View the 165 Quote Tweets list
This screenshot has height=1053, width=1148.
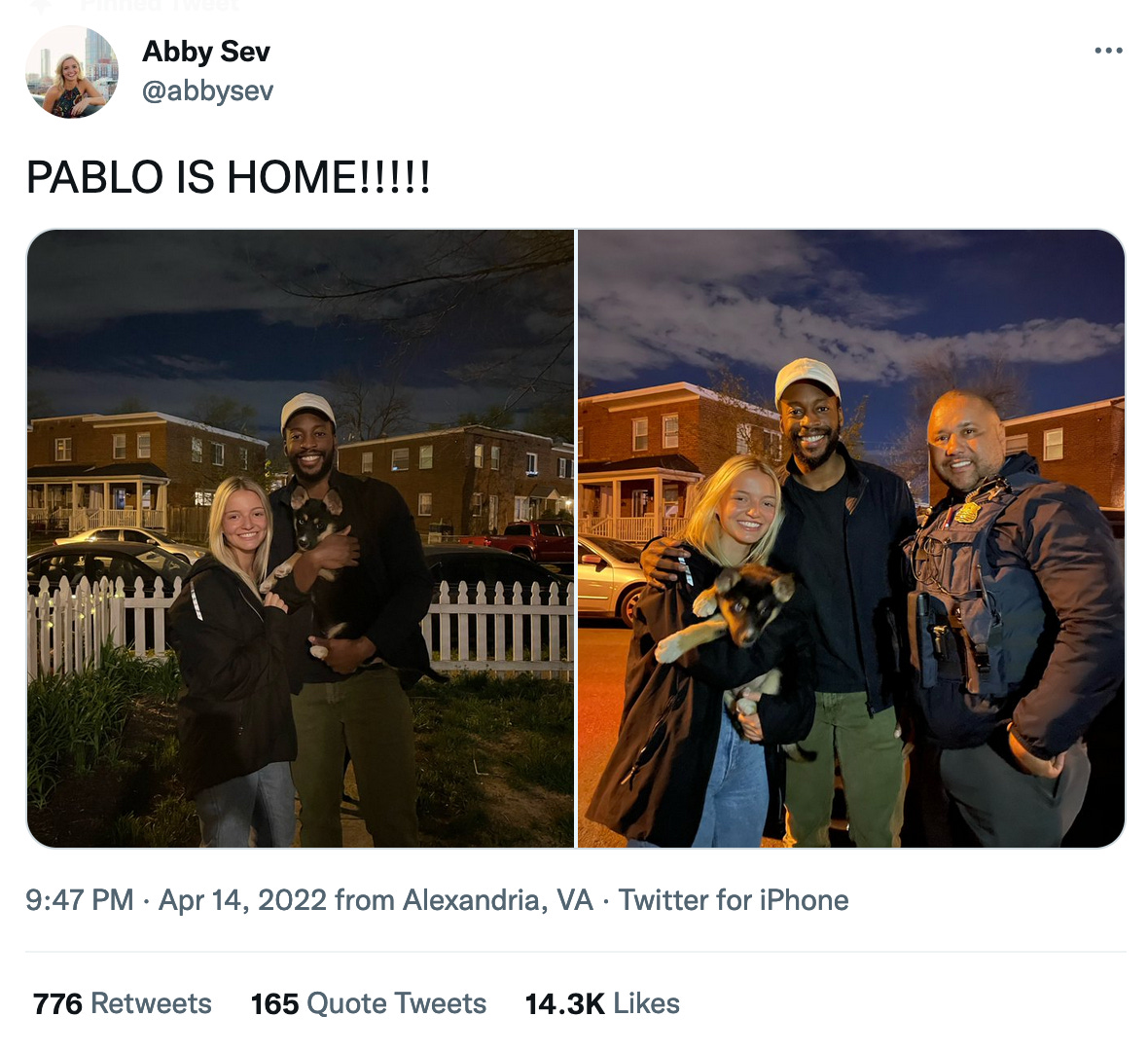(x=369, y=1003)
